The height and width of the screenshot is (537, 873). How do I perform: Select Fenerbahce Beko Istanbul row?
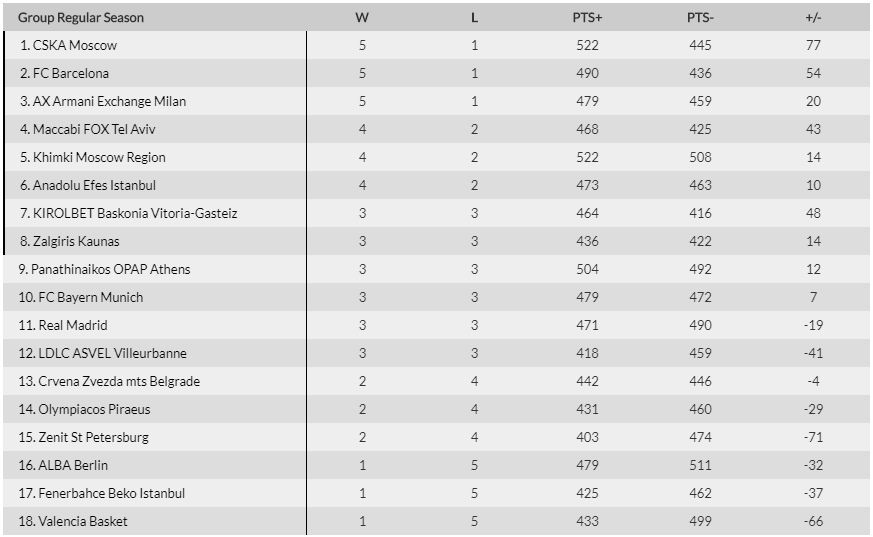[436, 493]
